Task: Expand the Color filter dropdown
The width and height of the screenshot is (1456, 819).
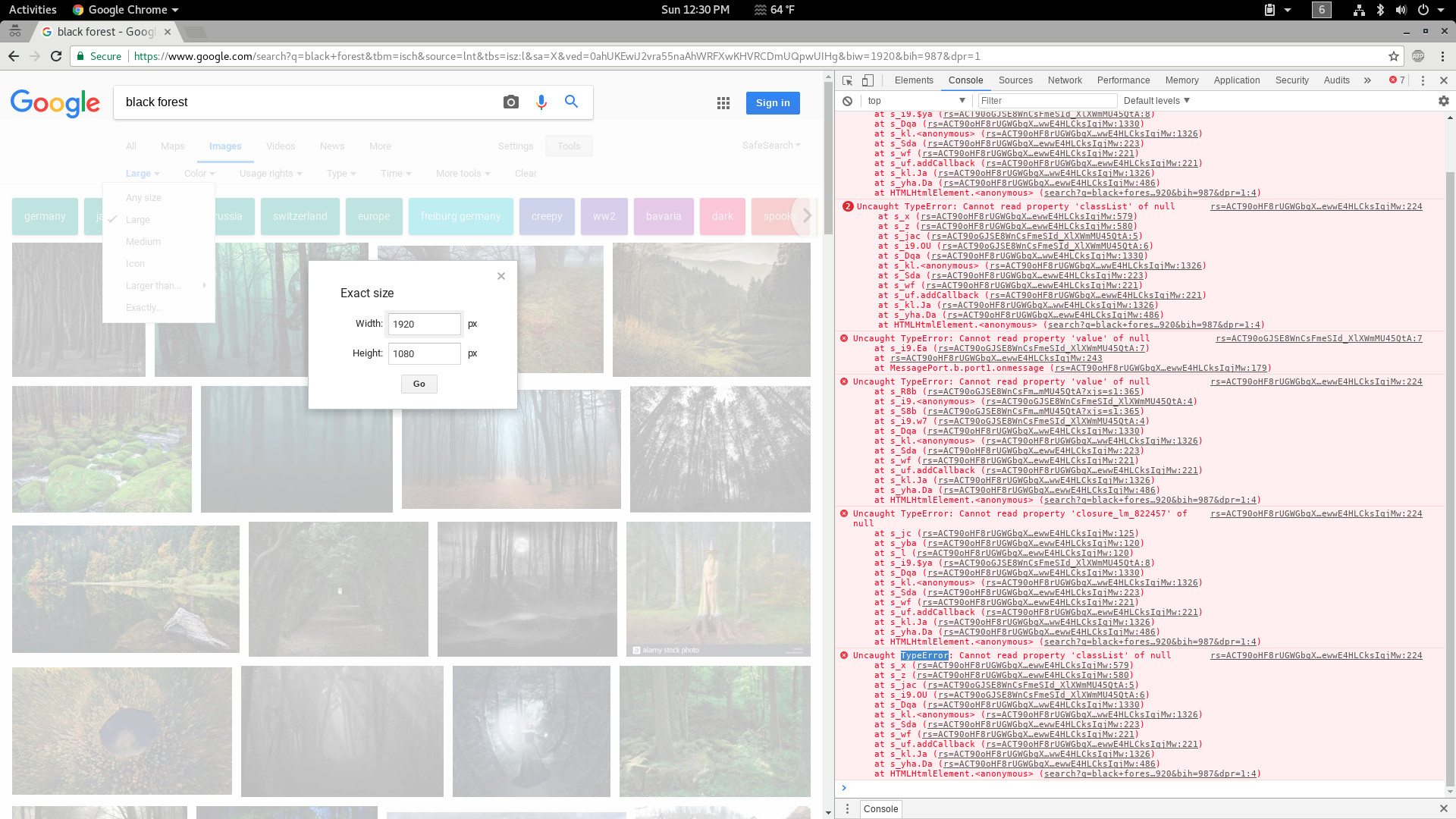Action: pos(199,174)
